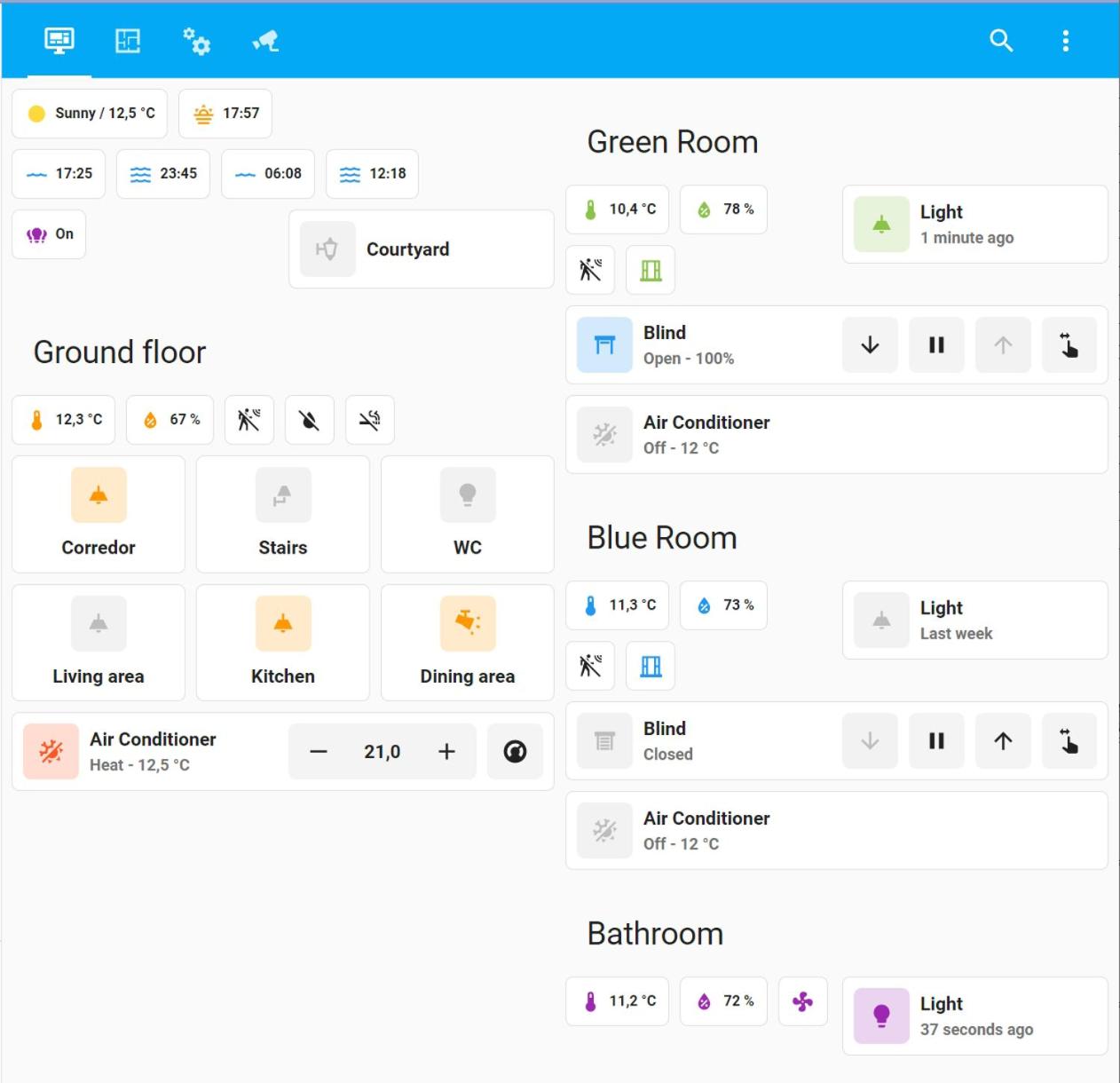The width and height of the screenshot is (1120, 1083).
Task: Raise the Blue Room blind
Action: click(1003, 741)
